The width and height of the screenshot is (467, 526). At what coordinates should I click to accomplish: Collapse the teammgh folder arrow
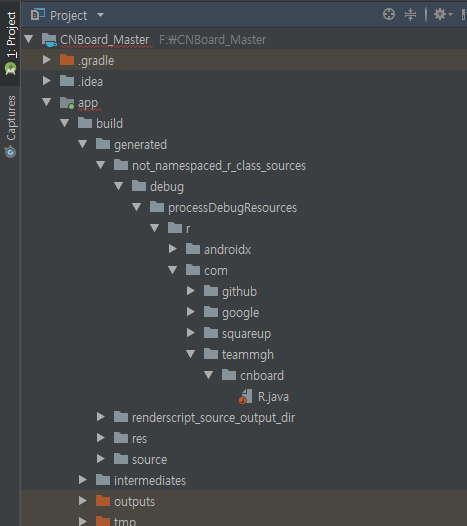click(191, 354)
